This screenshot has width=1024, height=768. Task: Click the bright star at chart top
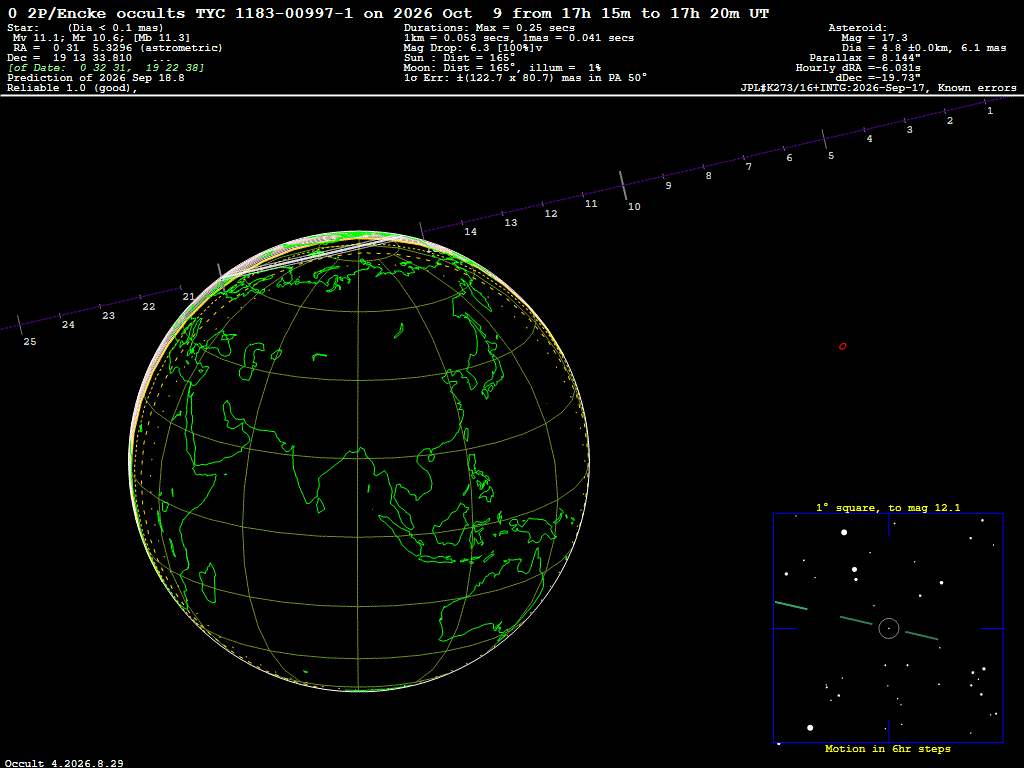pos(844,532)
